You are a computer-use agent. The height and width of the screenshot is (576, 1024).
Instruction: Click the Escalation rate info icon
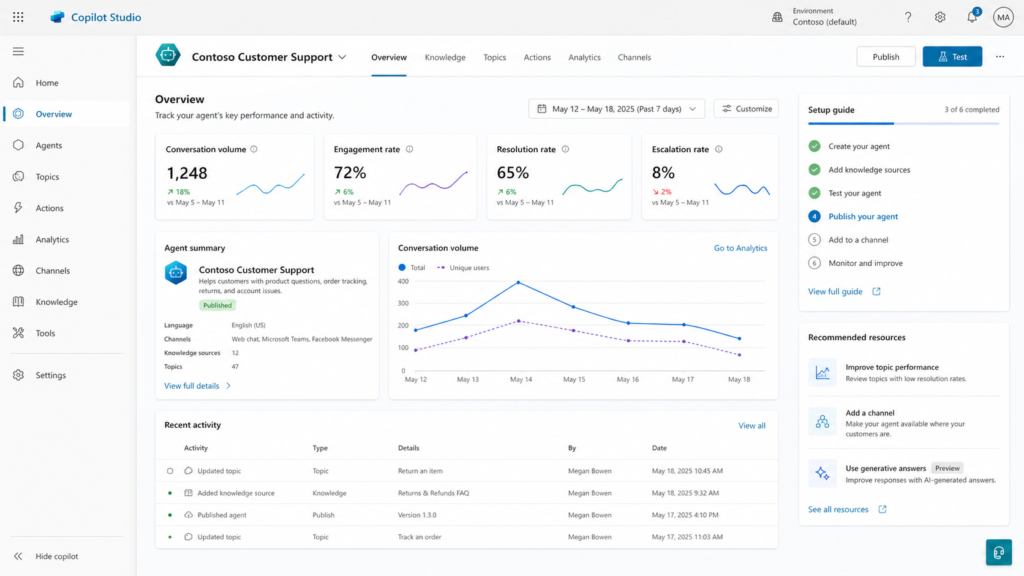pos(718,150)
